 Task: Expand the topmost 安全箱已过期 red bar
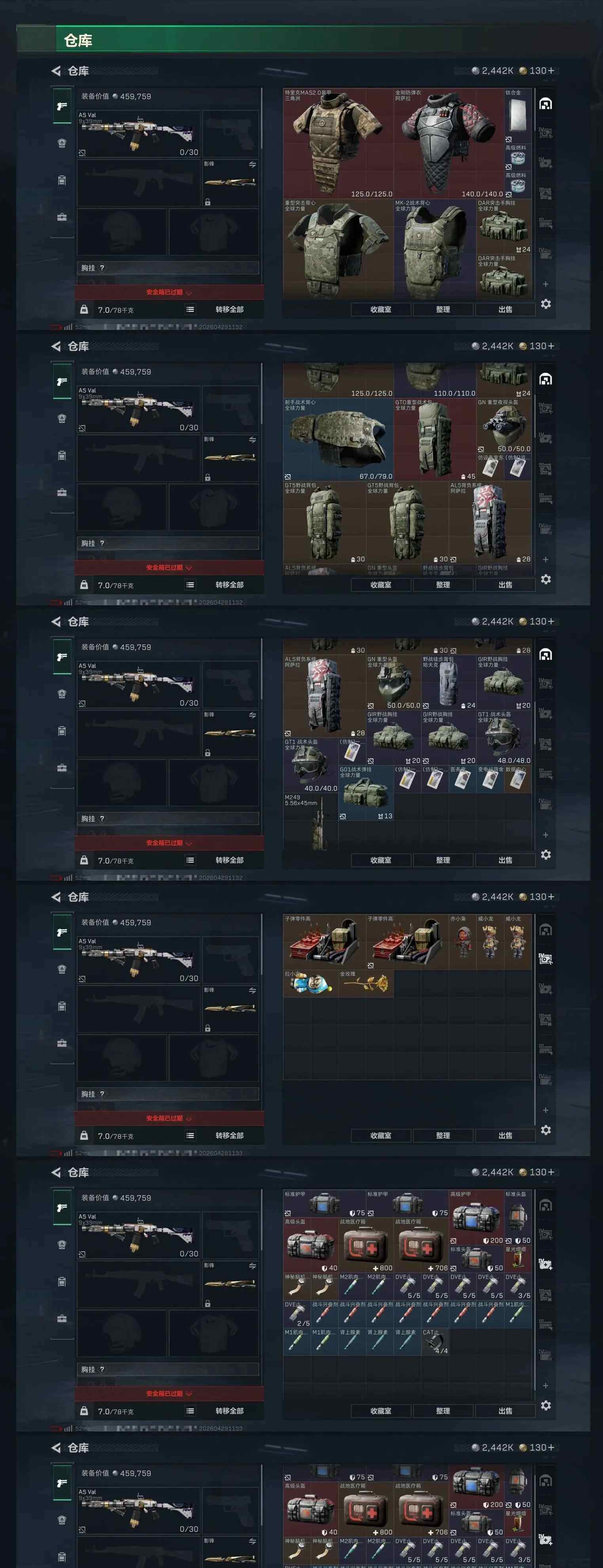[x=169, y=292]
